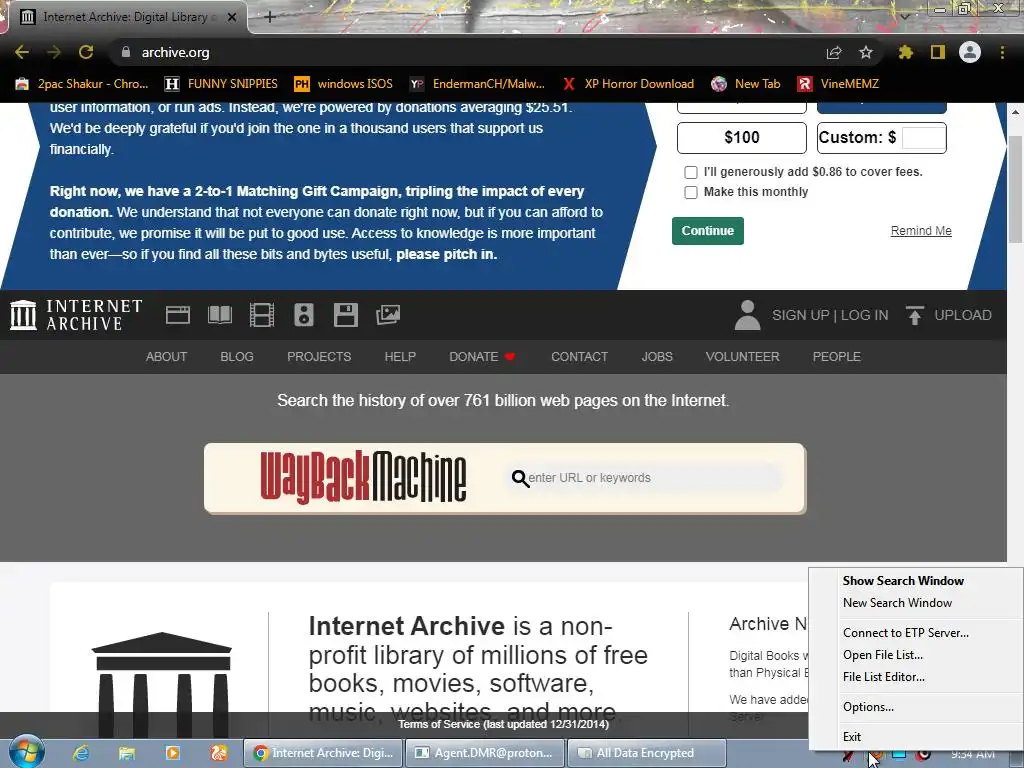Image resolution: width=1024 pixels, height=768 pixels.
Task: Check the add $0.86 to cover fees box
Action: 690,172
